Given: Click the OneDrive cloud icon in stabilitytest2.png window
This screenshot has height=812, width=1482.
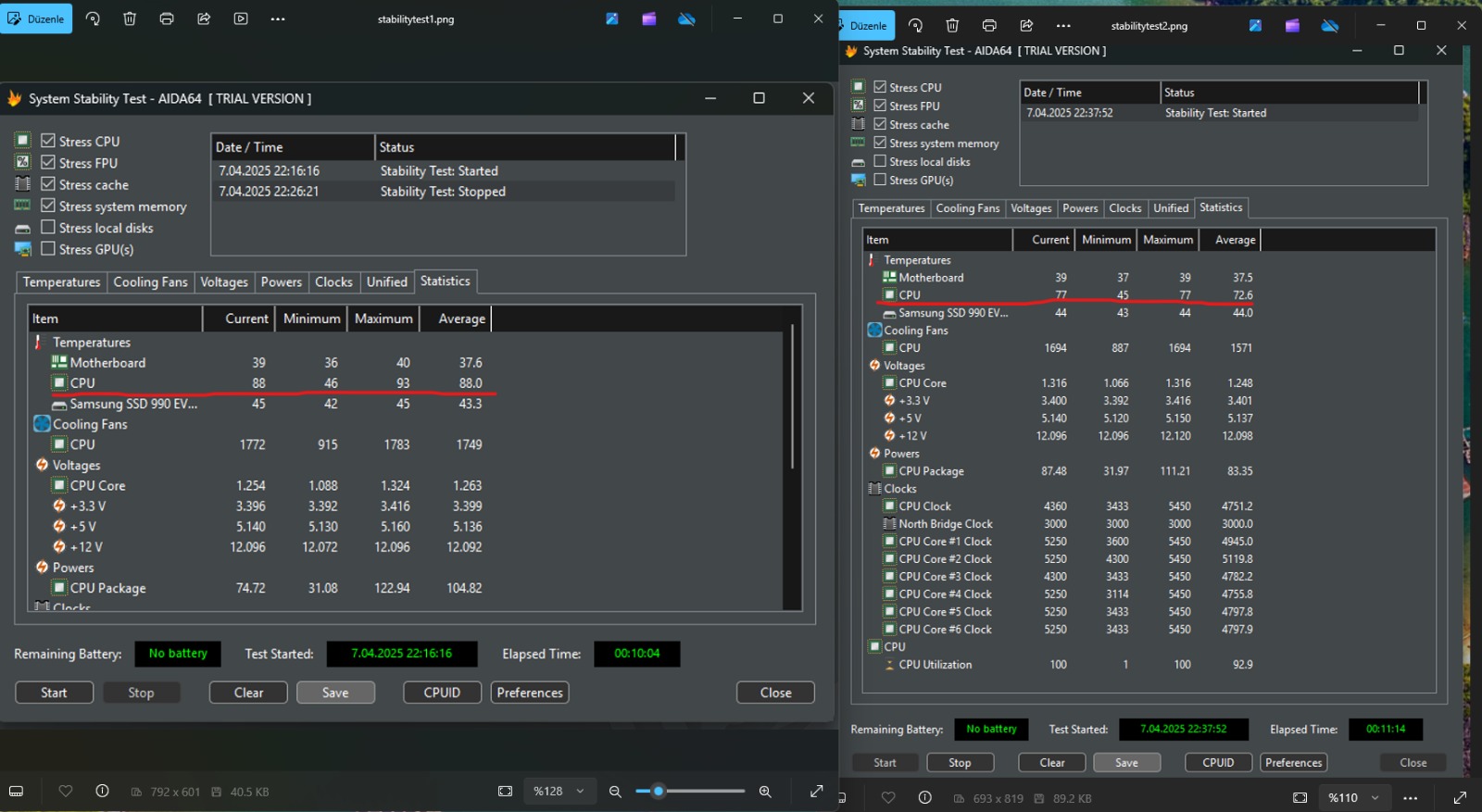Looking at the screenshot, I should coord(1330,26).
